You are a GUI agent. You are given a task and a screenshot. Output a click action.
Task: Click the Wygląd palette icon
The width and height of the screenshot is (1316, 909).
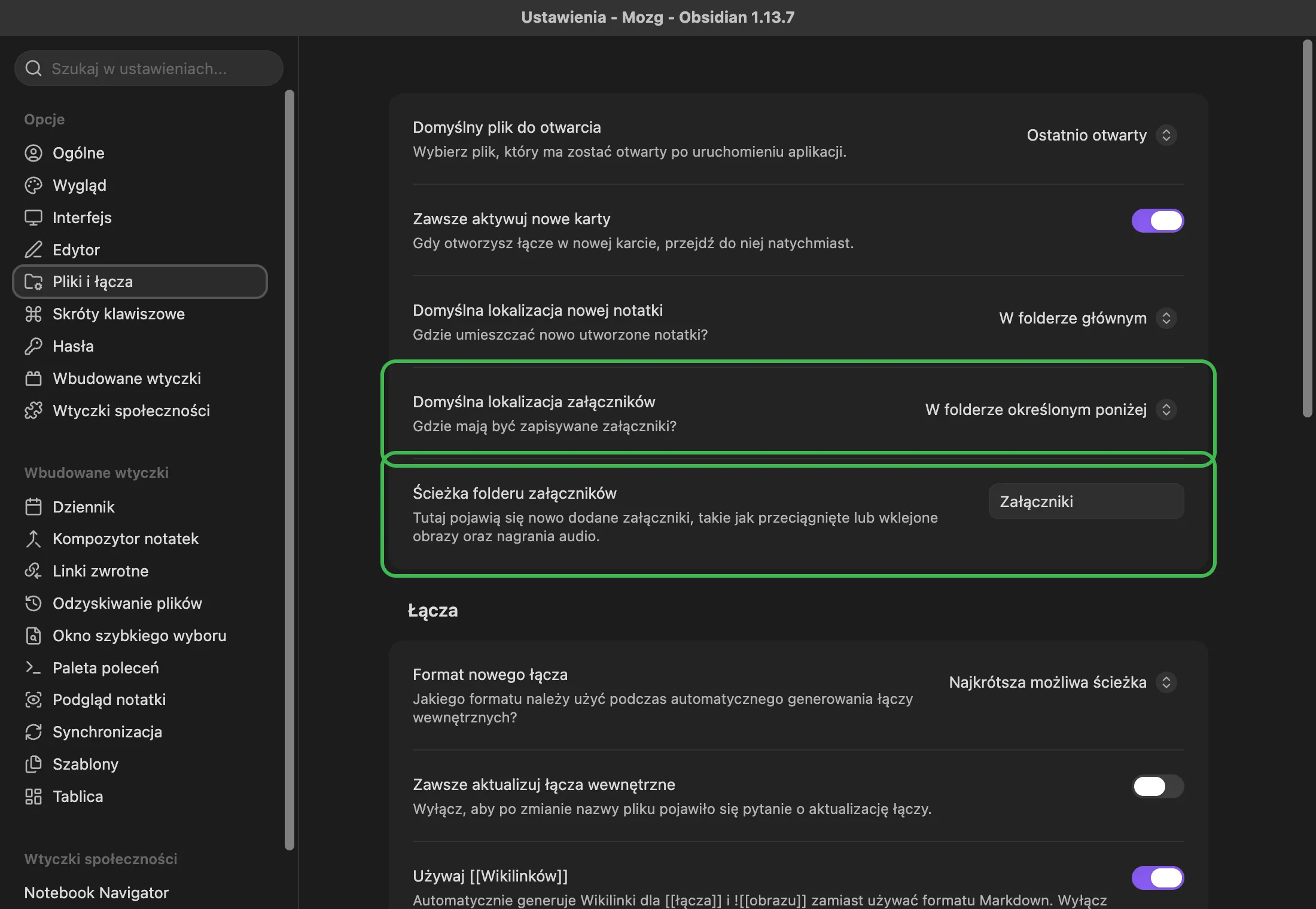tap(33, 185)
